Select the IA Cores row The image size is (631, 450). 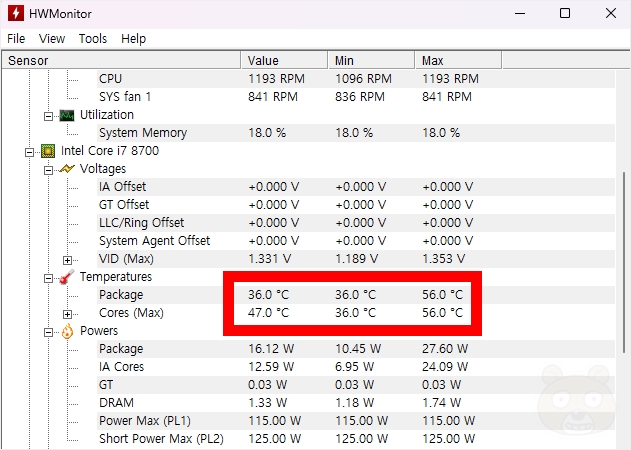(x=356, y=367)
